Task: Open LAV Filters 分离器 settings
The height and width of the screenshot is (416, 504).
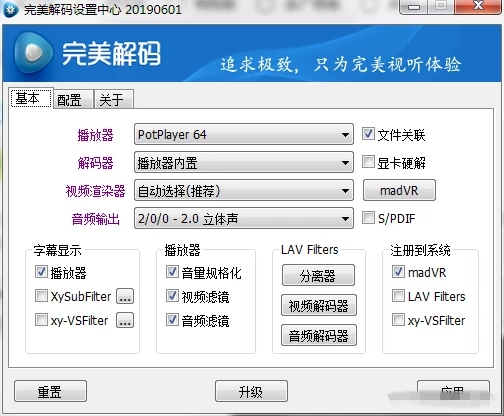Action: pyautogui.click(x=318, y=275)
